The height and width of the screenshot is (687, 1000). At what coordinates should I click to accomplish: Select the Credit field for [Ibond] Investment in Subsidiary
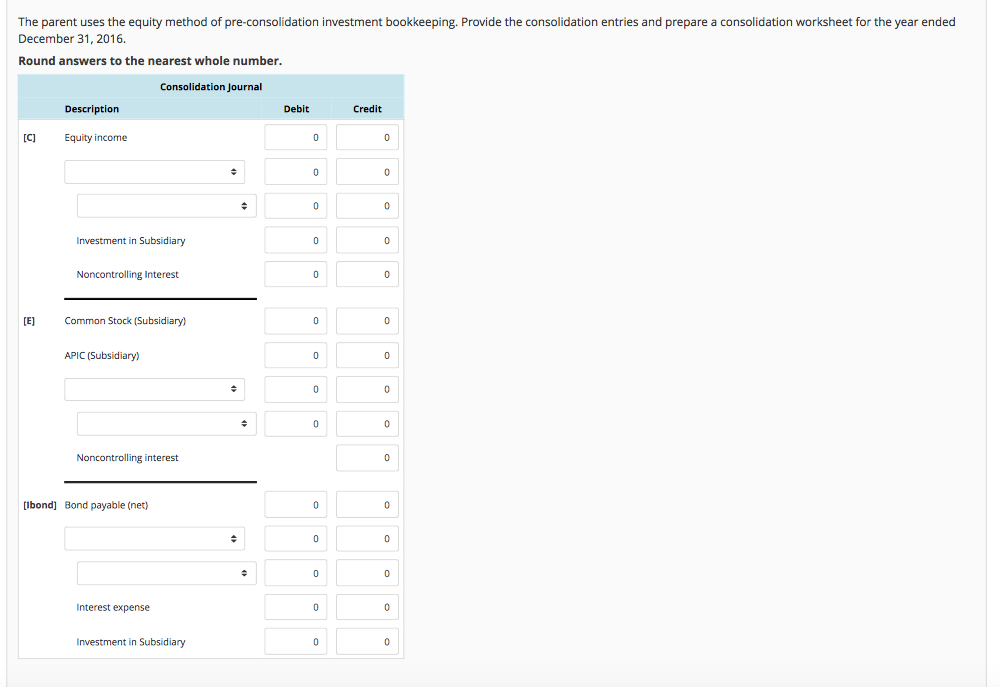click(367, 642)
